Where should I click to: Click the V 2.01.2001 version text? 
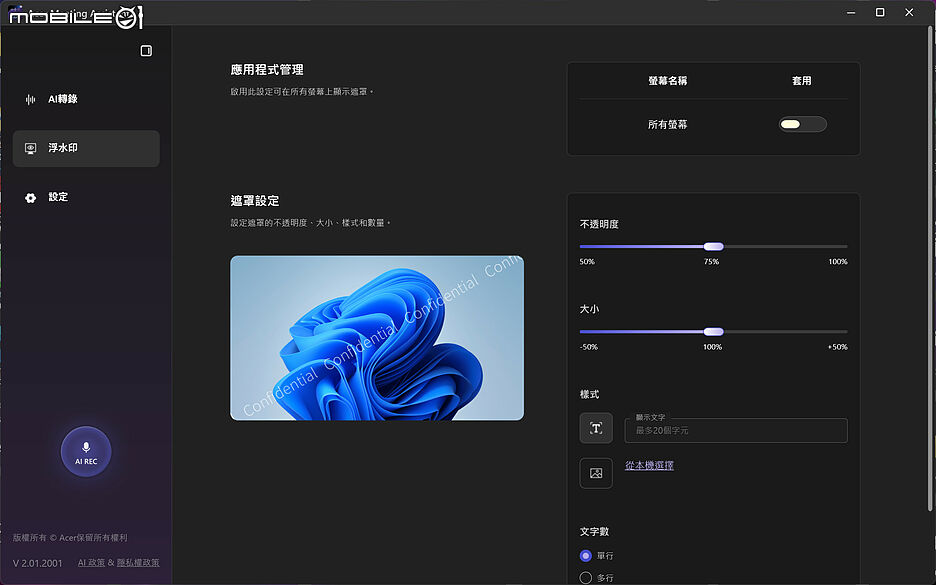(x=38, y=563)
